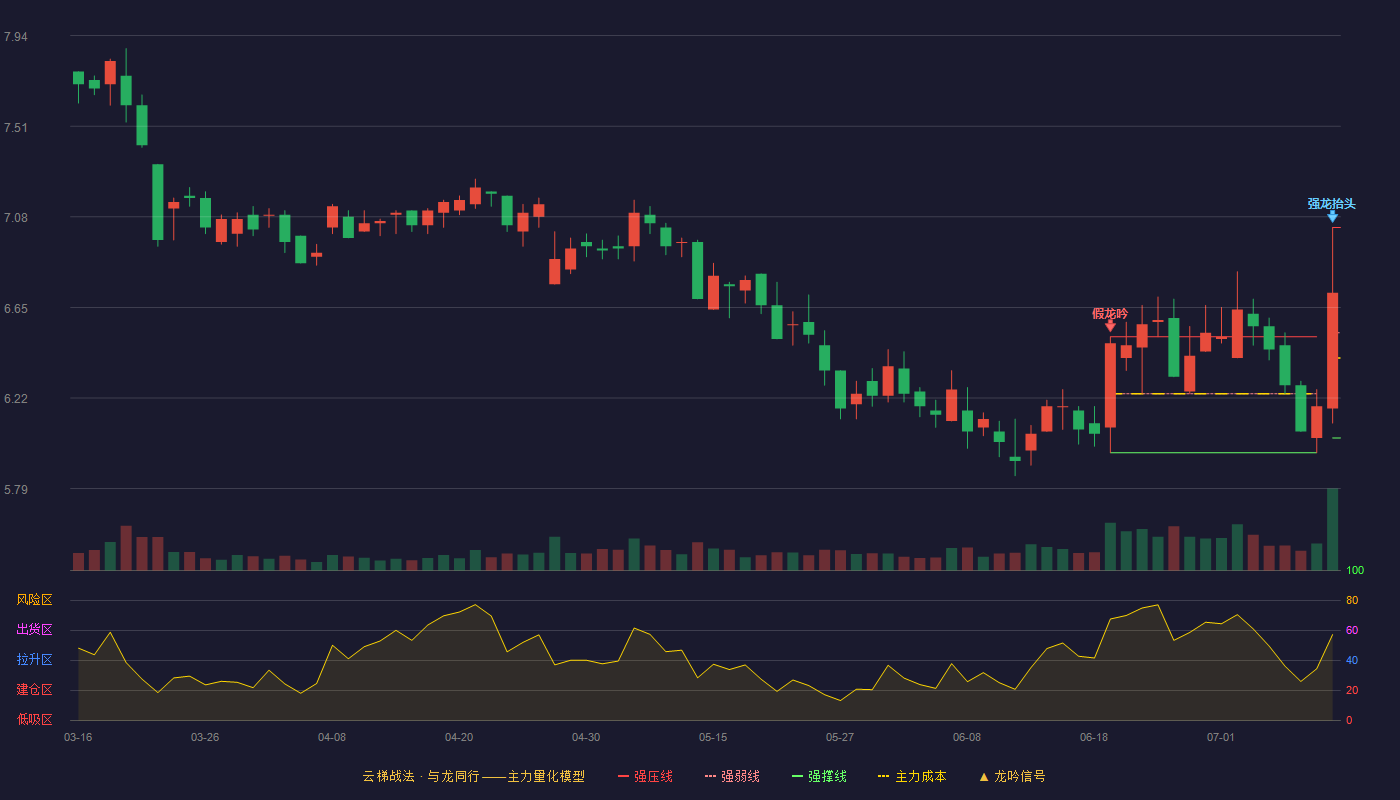Image resolution: width=1400 pixels, height=800 pixels.
Task: Click the 拉升区 zone label
Action: (34, 660)
